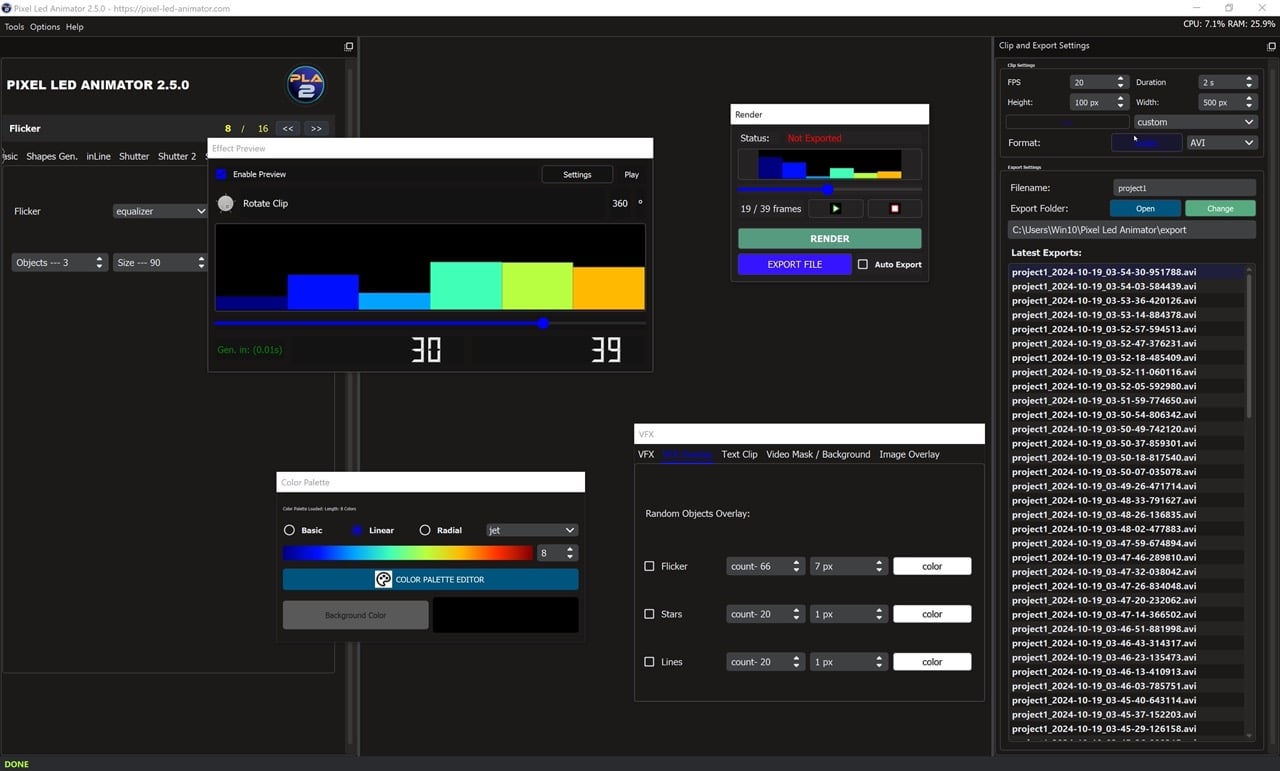Enable Preview in the Effect Preview window

pyautogui.click(x=220, y=174)
